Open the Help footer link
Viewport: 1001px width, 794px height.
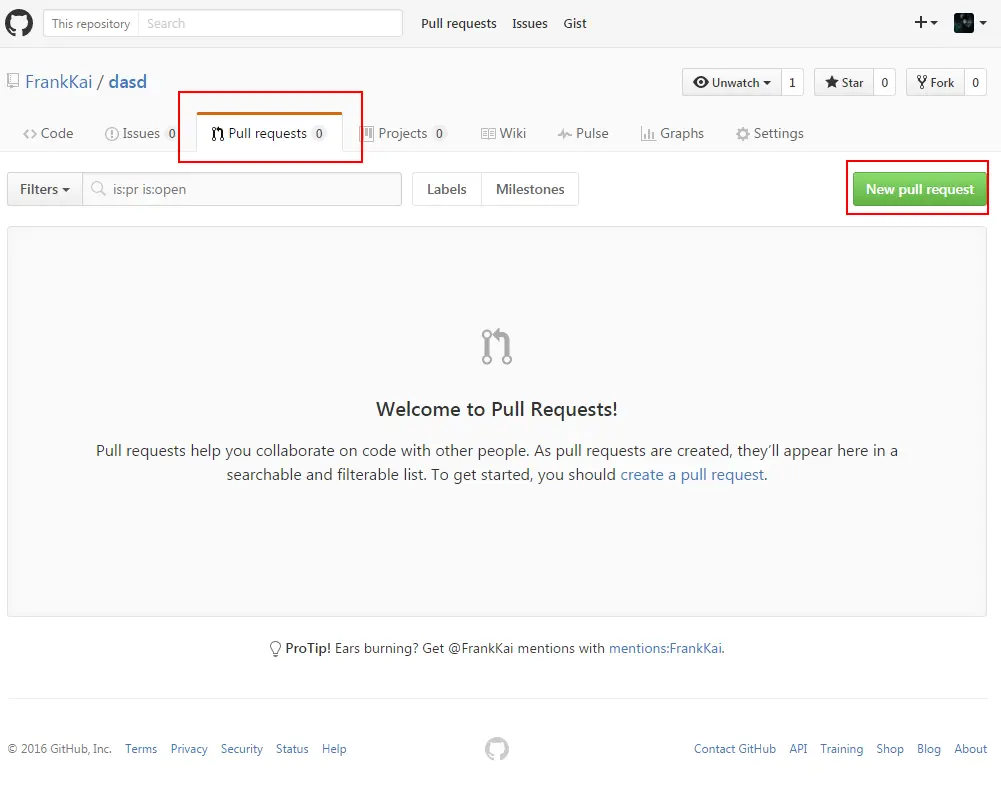(x=334, y=749)
